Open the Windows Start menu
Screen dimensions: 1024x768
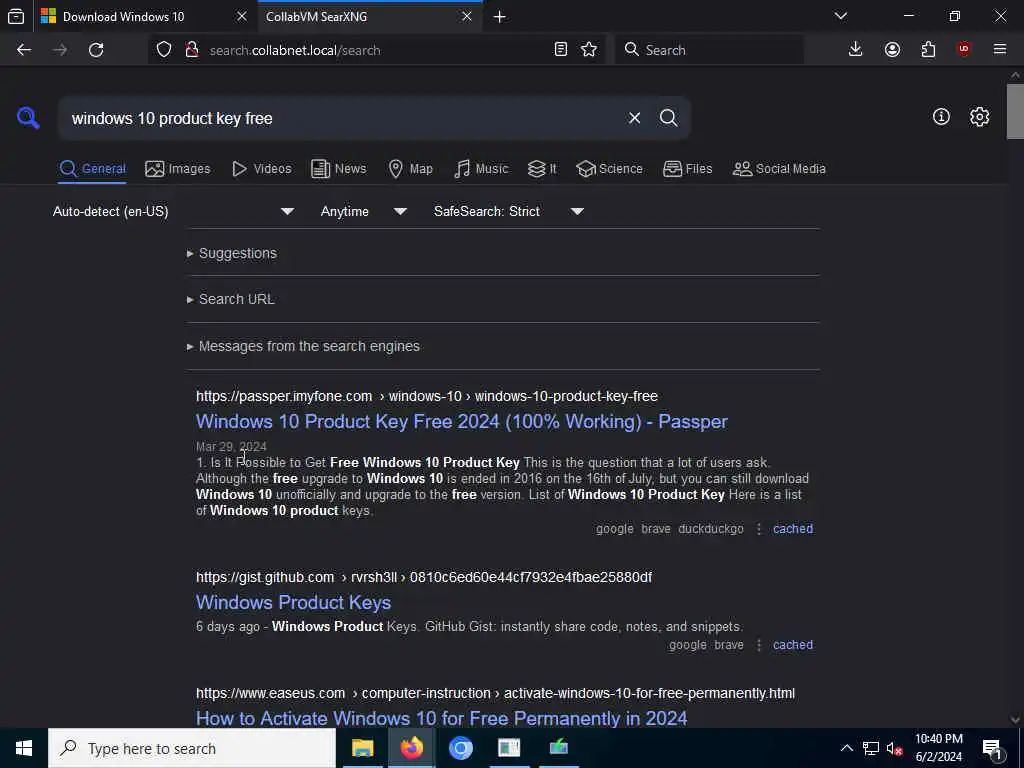[24, 748]
